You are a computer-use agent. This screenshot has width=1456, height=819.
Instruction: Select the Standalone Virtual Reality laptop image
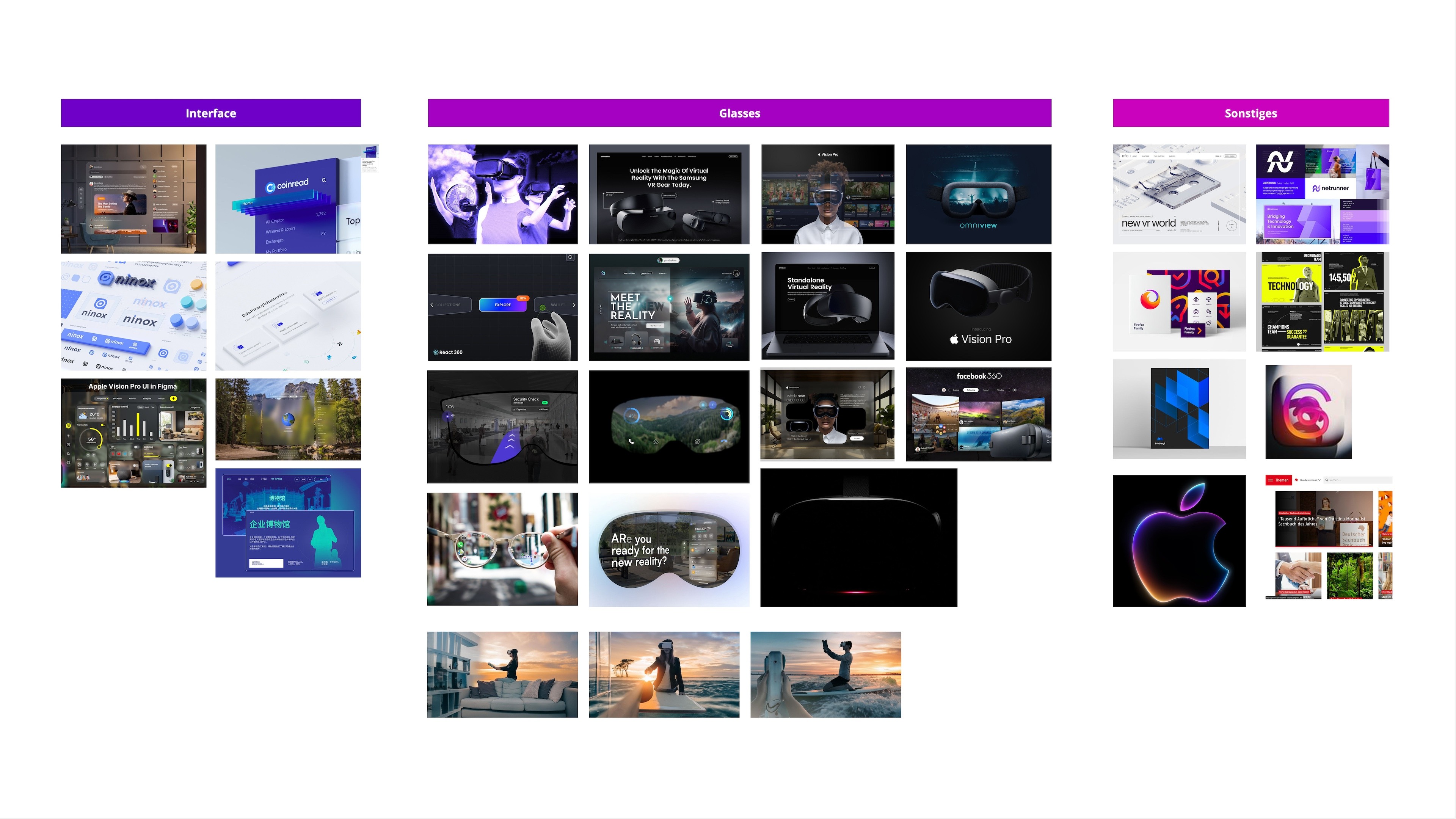827,305
